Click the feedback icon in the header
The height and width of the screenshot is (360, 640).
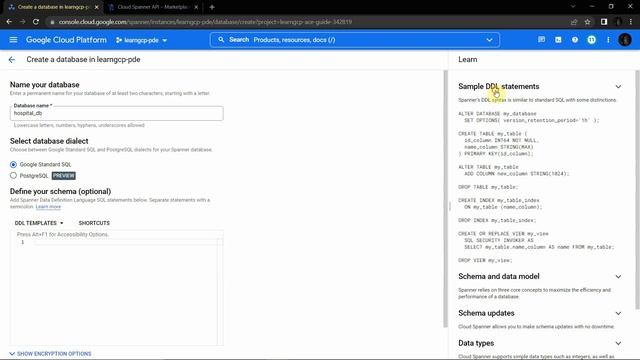[541, 40]
